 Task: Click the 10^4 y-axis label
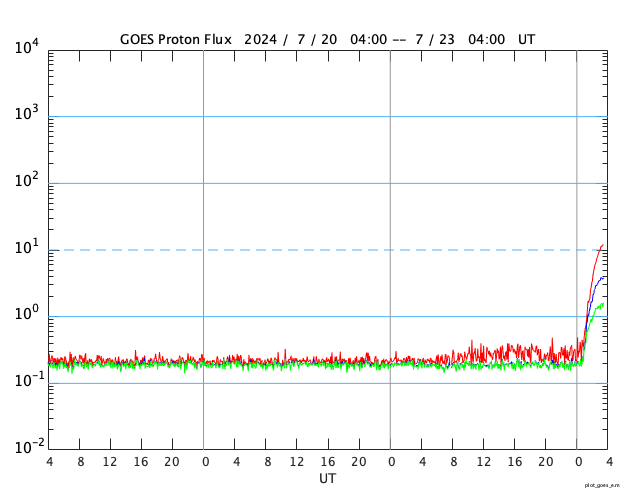point(27,47)
